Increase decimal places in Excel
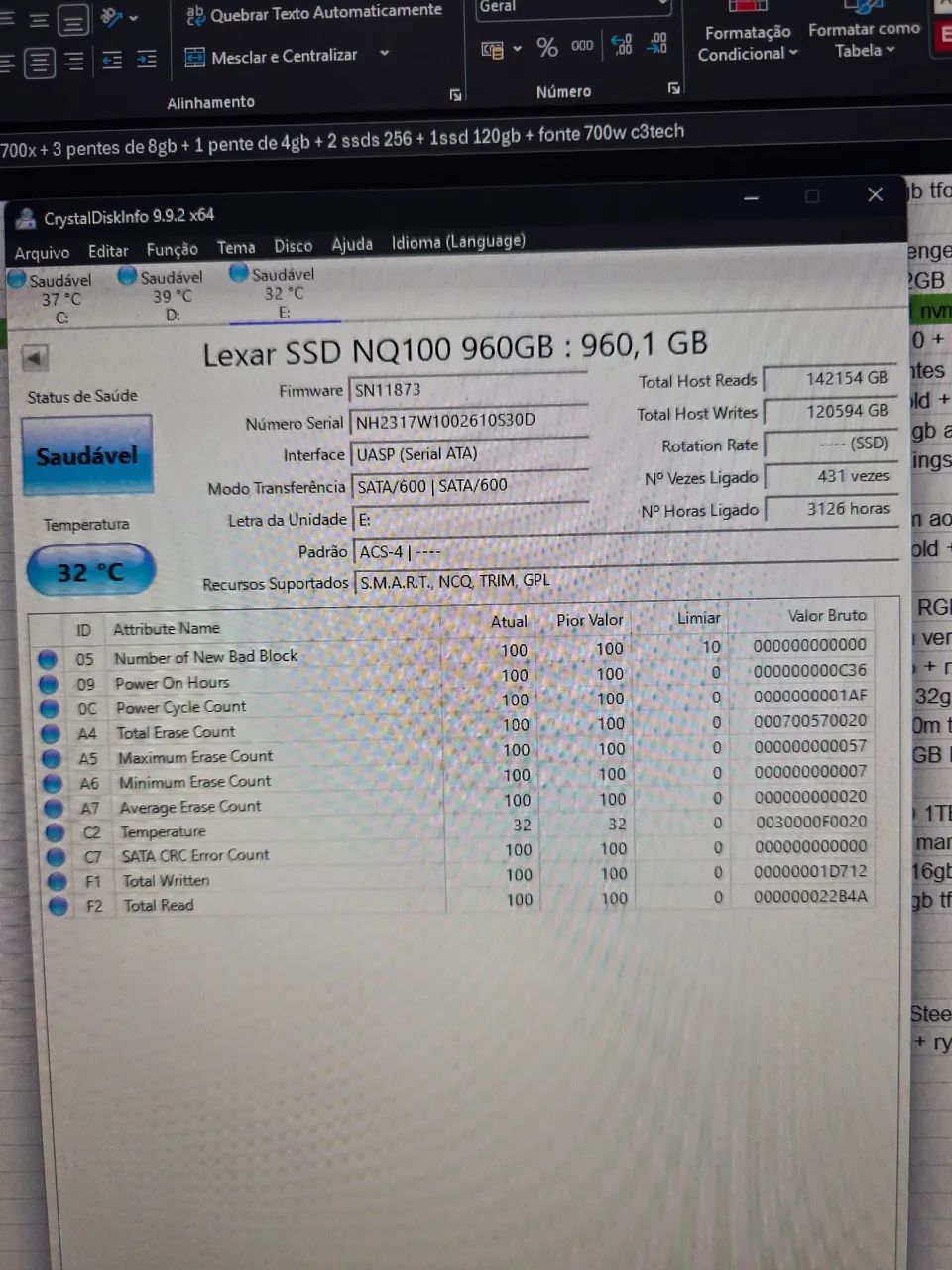The width and height of the screenshot is (952, 1270). (622, 44)
